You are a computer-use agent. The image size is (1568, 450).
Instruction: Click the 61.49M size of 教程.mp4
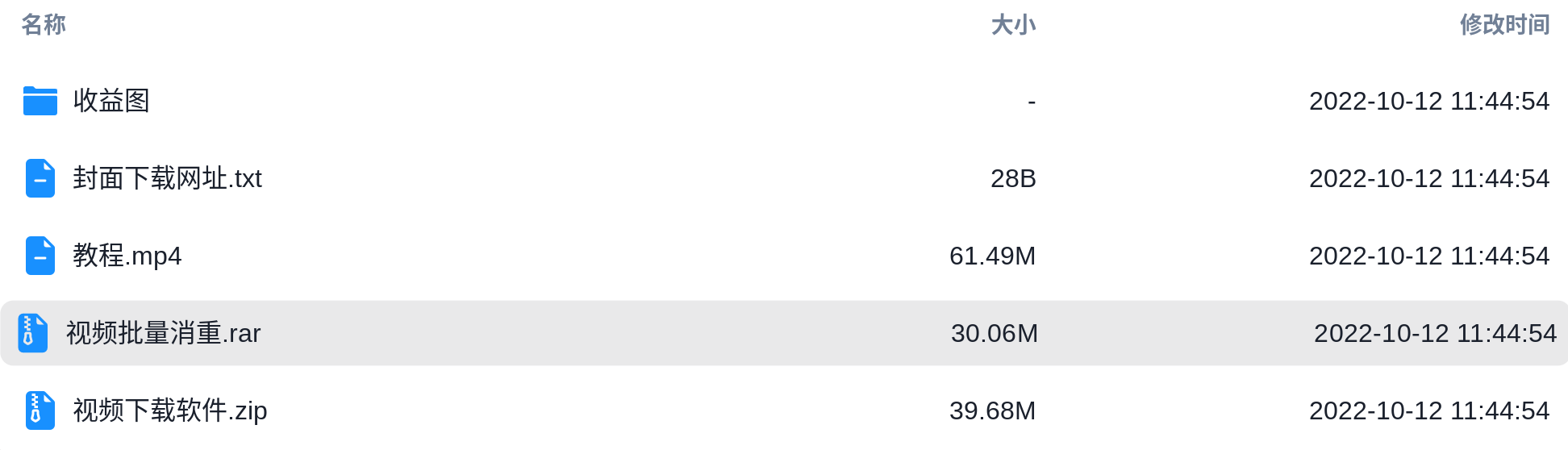point(993,256)
